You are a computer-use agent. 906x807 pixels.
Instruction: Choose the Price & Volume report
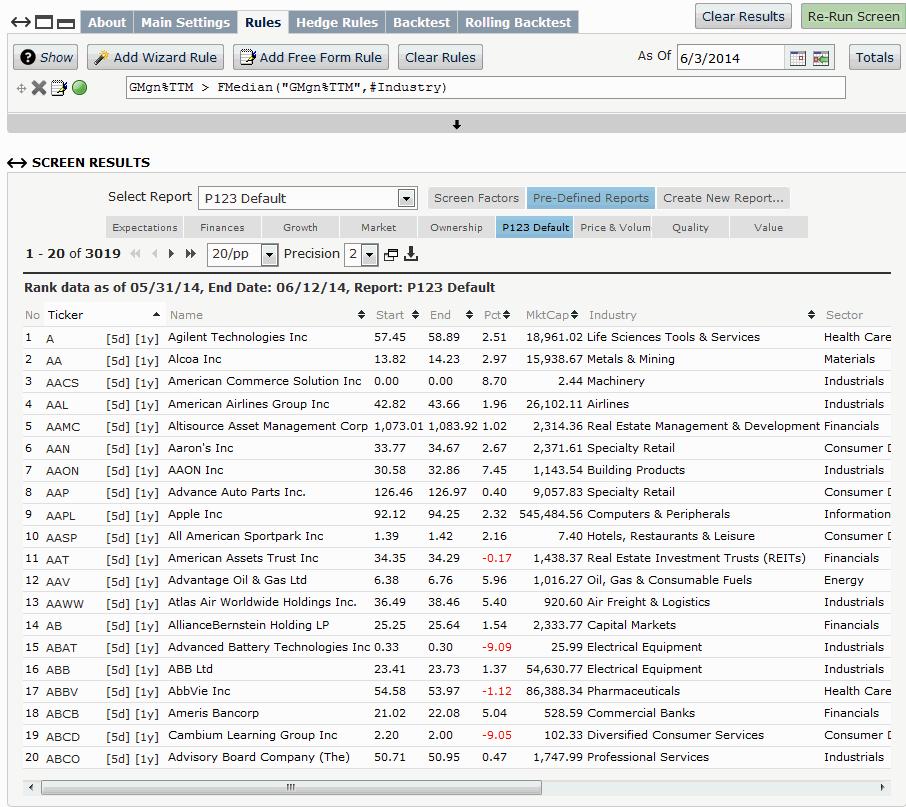click(612, 228)
